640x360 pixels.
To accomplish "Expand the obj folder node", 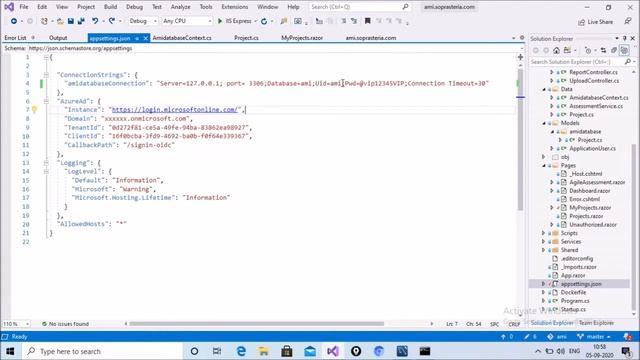I will (x=544, y=157).
